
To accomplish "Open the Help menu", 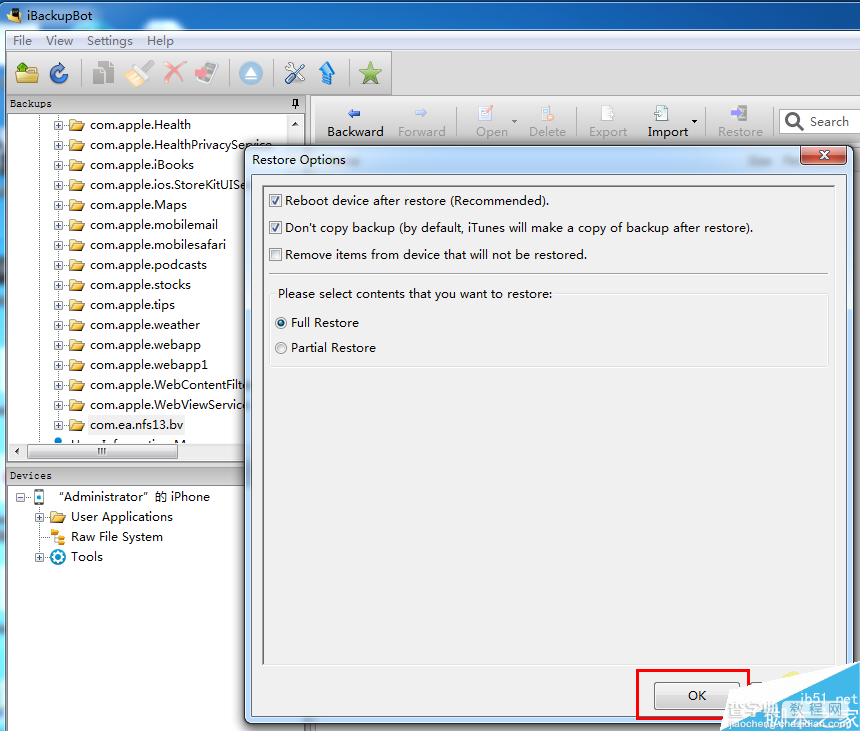I will (x=160, y=41).
